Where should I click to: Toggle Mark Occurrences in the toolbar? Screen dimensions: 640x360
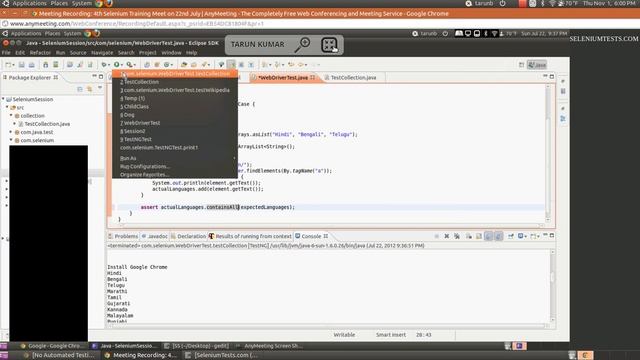[231, 64]
